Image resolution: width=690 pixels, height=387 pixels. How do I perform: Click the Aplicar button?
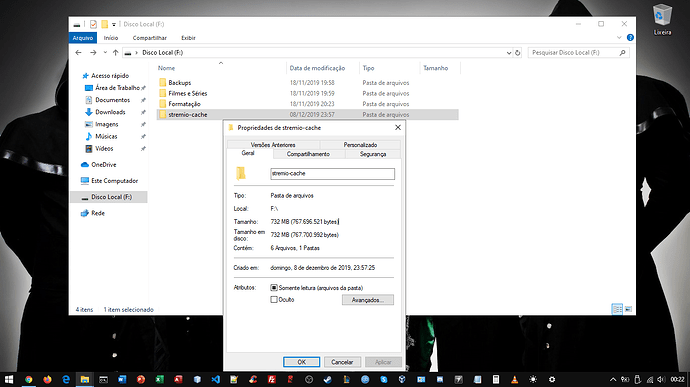383,362
